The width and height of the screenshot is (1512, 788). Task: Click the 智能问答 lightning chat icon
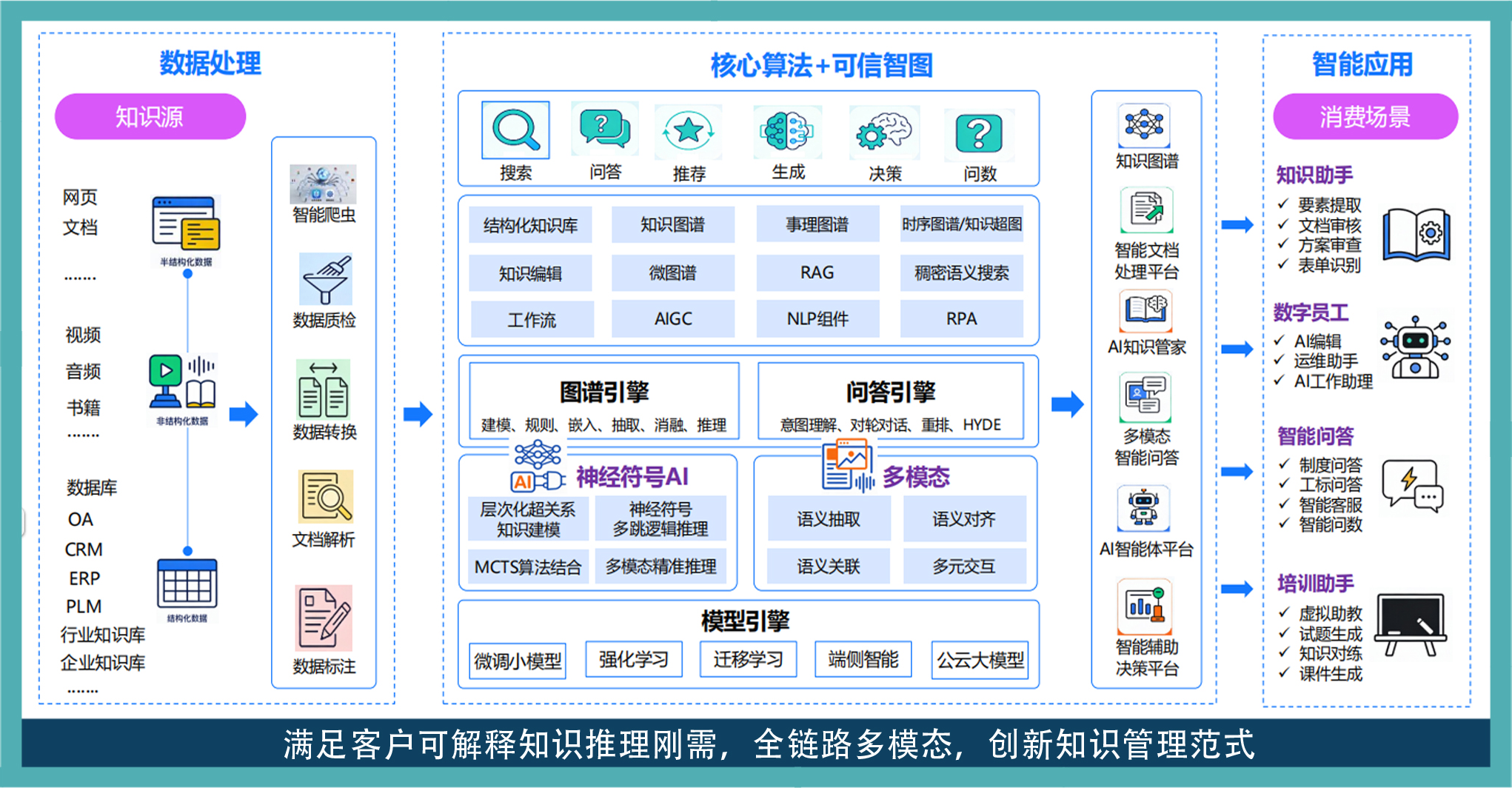pyautogui.click(x=1414, y=486)
